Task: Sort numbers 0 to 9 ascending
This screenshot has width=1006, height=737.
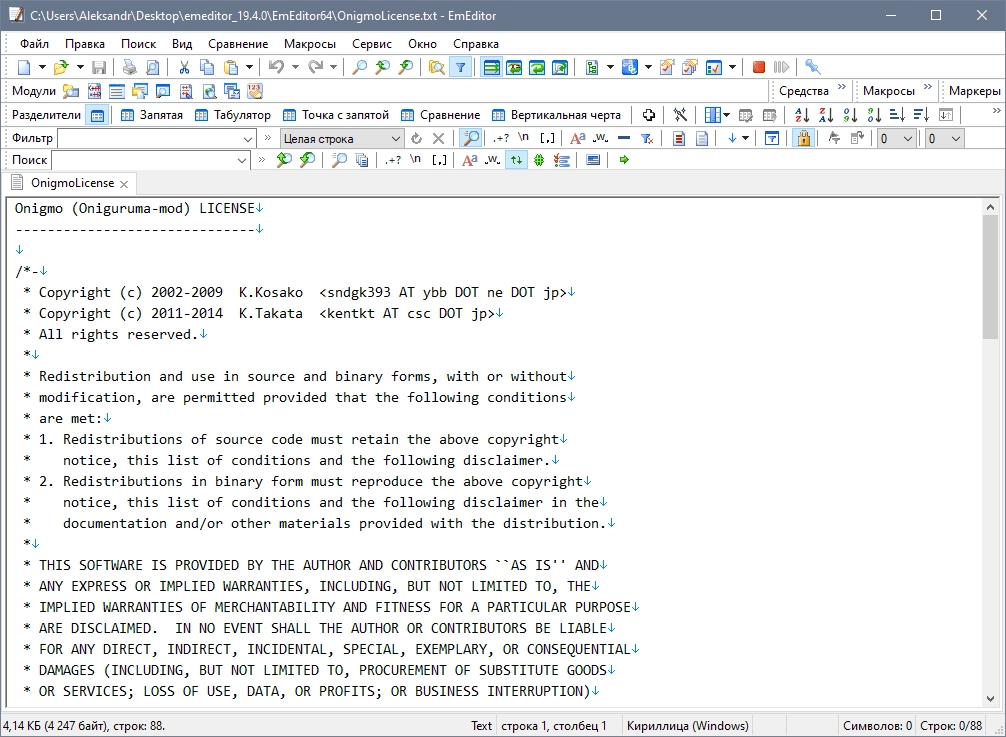Action: pos(849,115)
